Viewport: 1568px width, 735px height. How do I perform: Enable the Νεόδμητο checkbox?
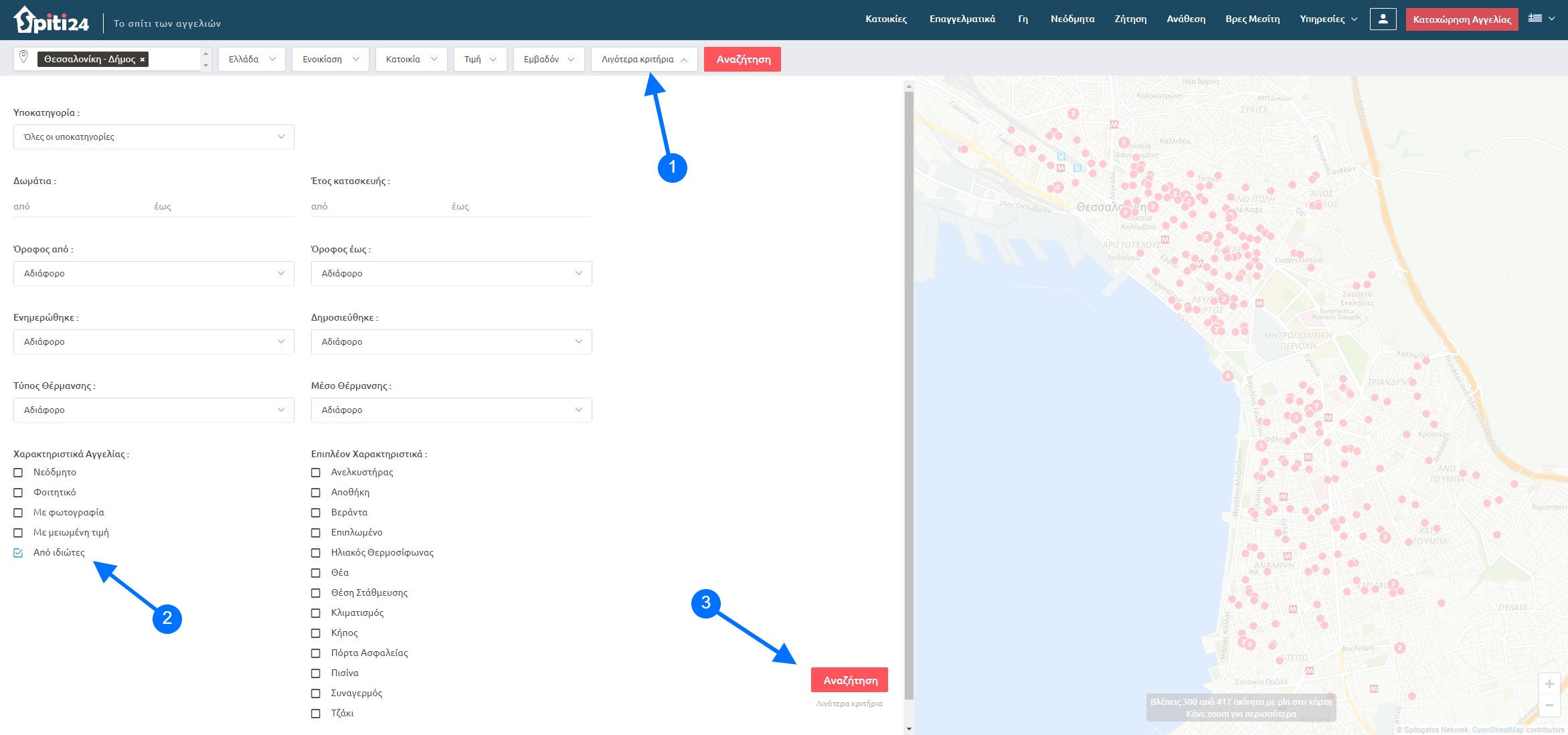pyautogui.click(x=18, y=473)
